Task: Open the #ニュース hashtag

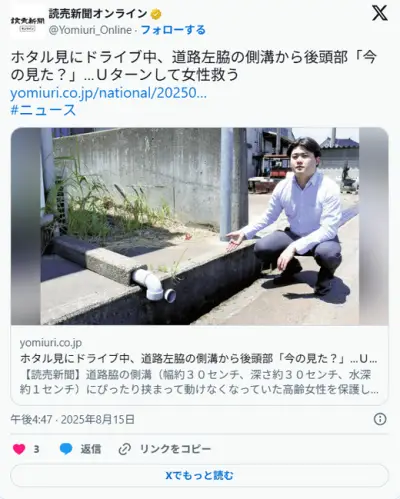Action: pos(43,110)
